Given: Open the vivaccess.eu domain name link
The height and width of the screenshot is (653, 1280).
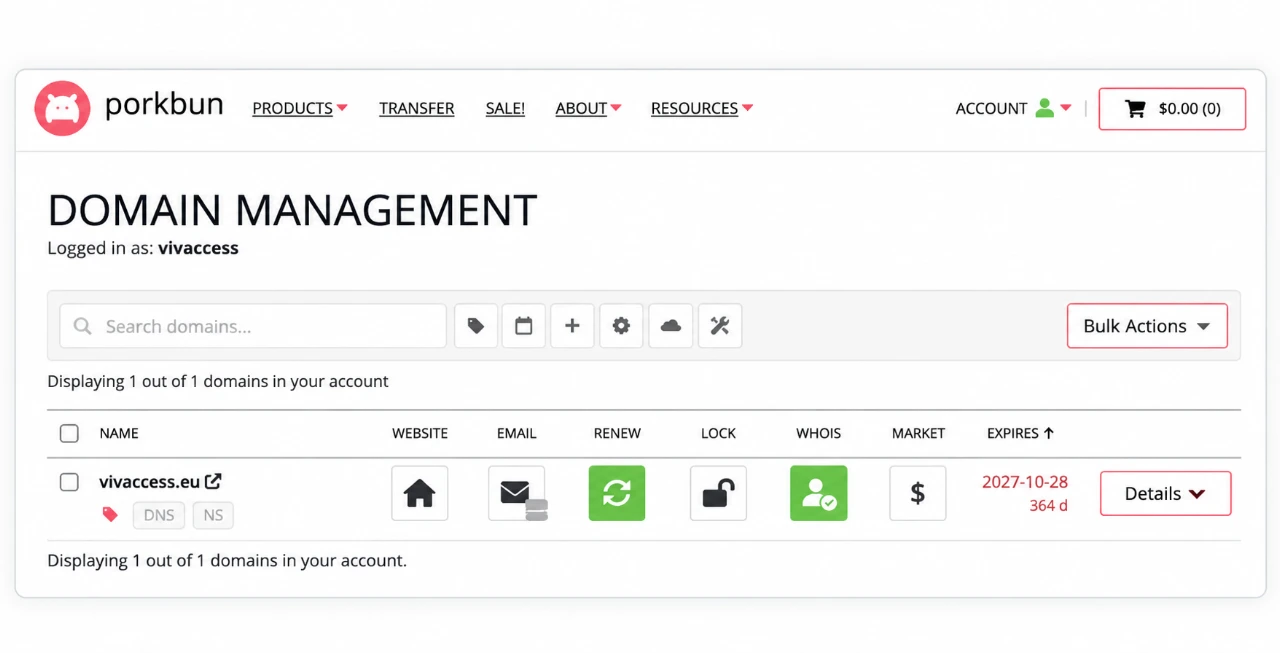Looking at the screenshot, I should pos(149,481).
